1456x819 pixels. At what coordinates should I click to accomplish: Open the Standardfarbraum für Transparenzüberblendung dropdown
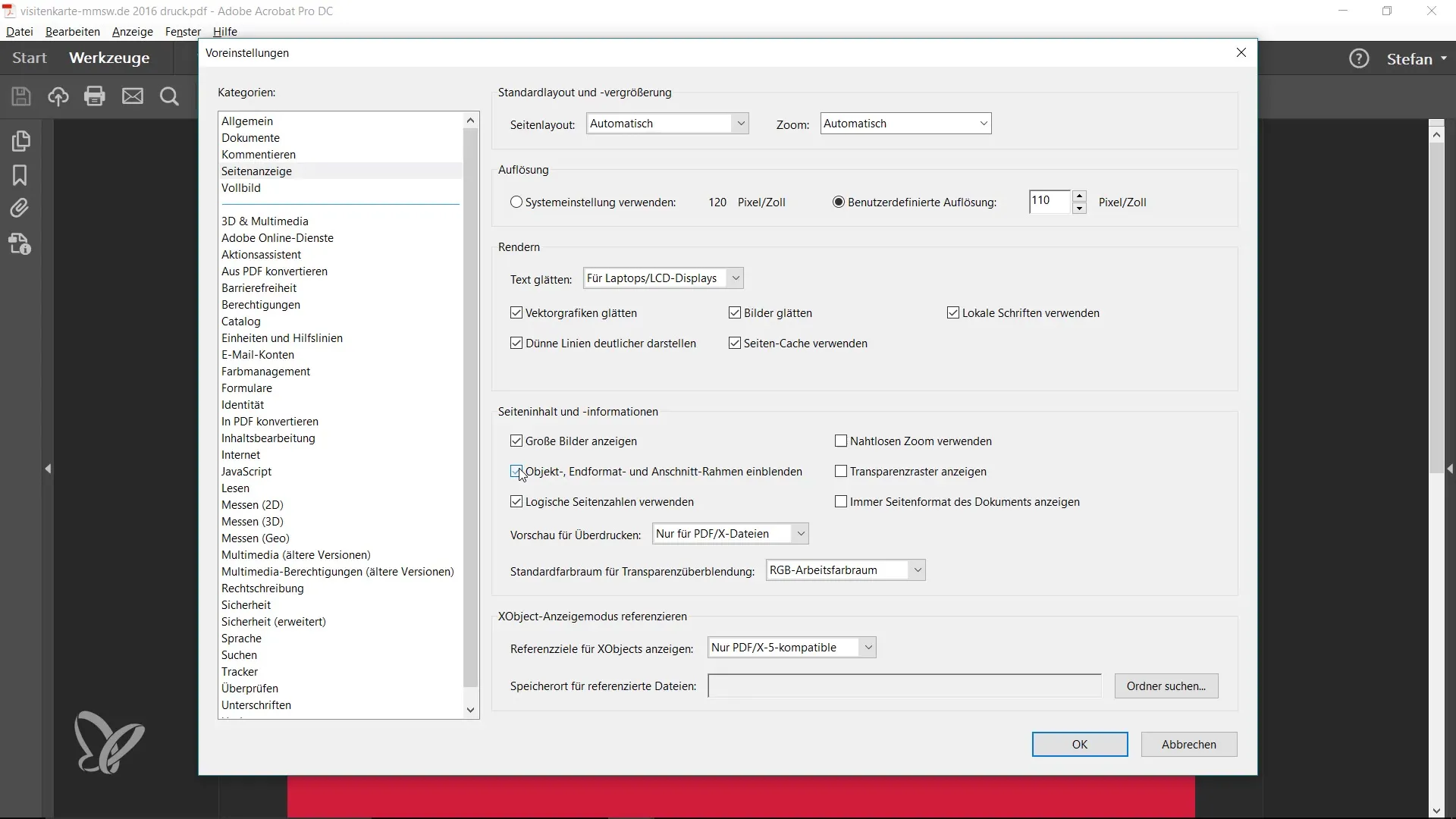[846, 570]
